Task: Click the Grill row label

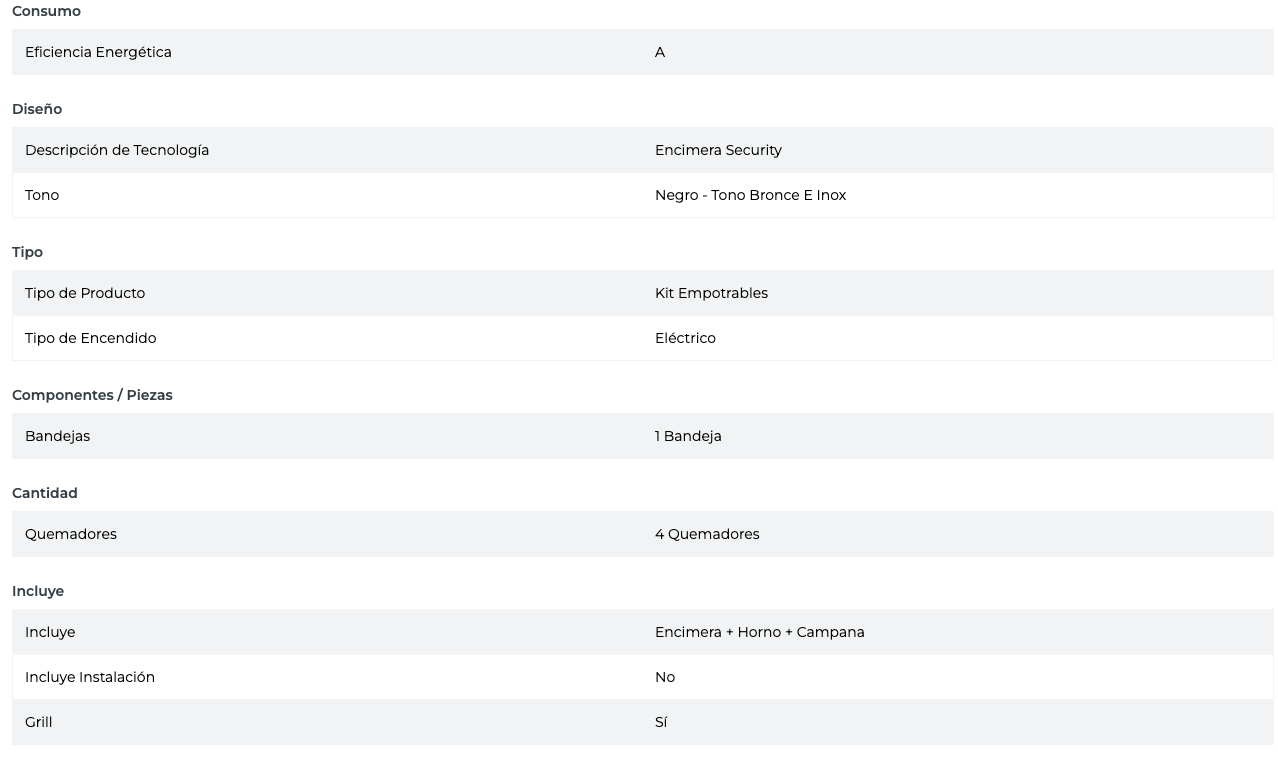Action: 39,722
